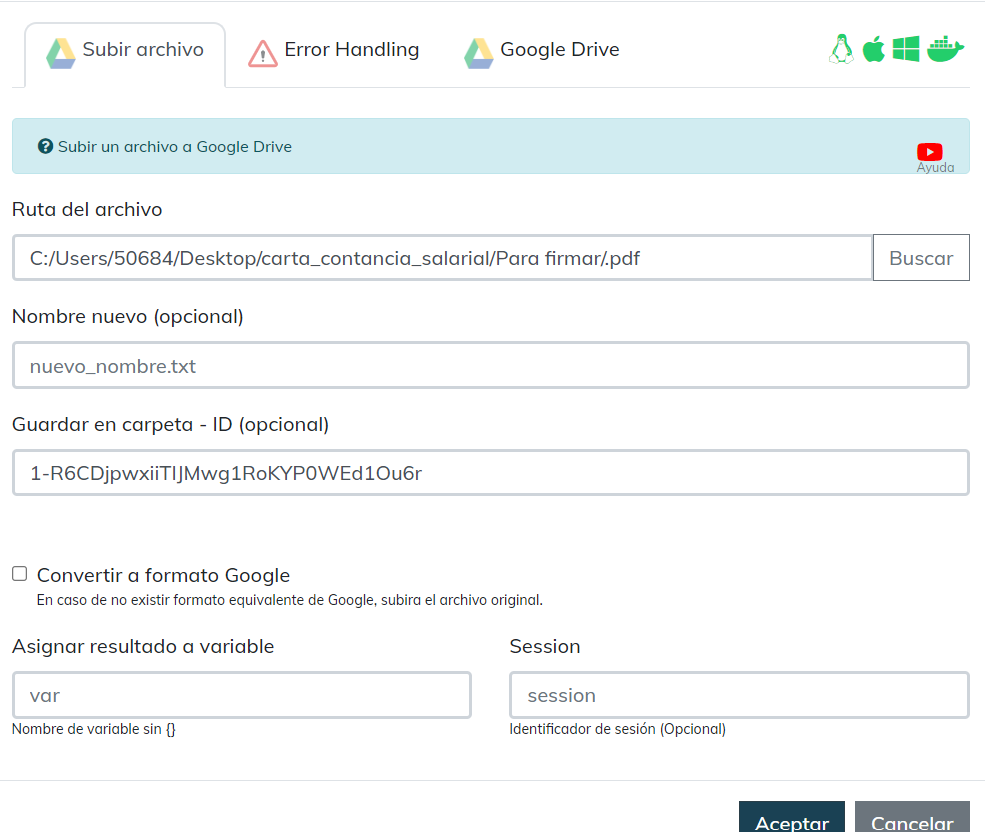Click the Windows platform icon
Viewport: 985px width, 832px height.
pyautogui.click(x=906, y=49)
